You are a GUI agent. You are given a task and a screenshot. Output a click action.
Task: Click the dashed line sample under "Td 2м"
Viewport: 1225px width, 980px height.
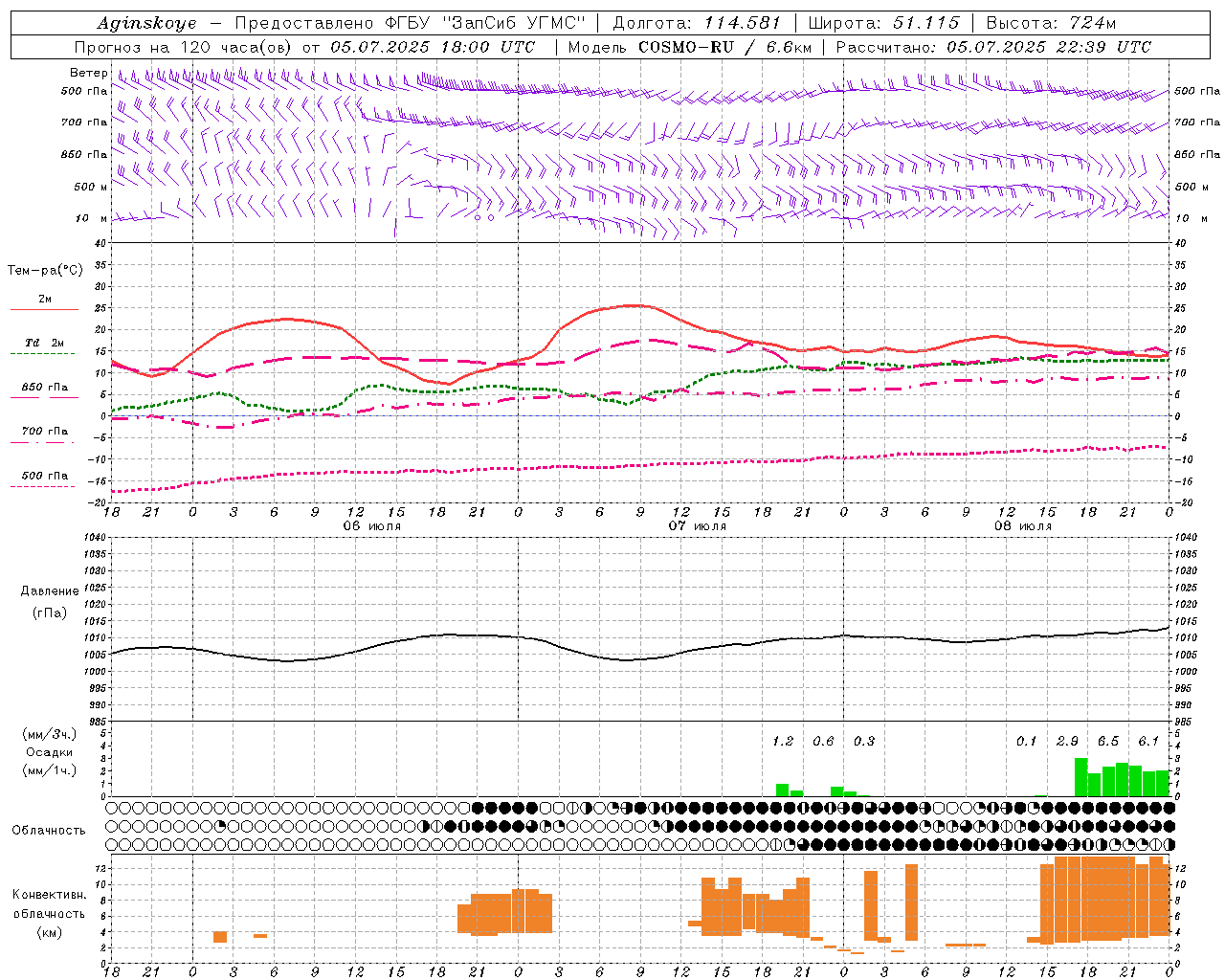44,354
